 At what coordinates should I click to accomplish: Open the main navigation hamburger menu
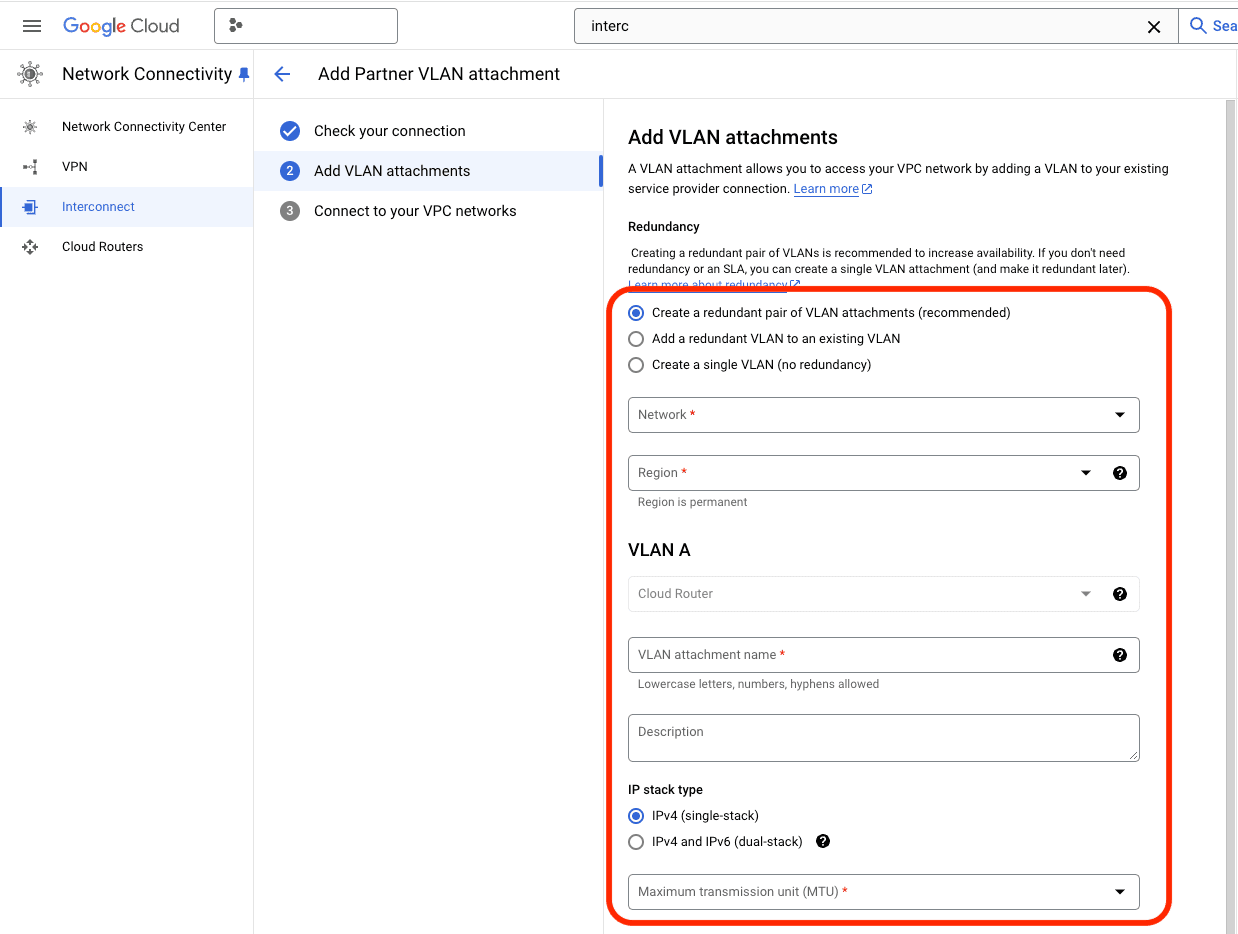[x=31, y=25]
